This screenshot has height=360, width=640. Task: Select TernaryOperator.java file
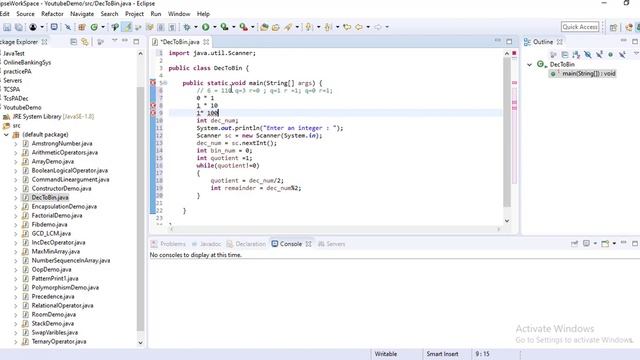pos(59,342)
